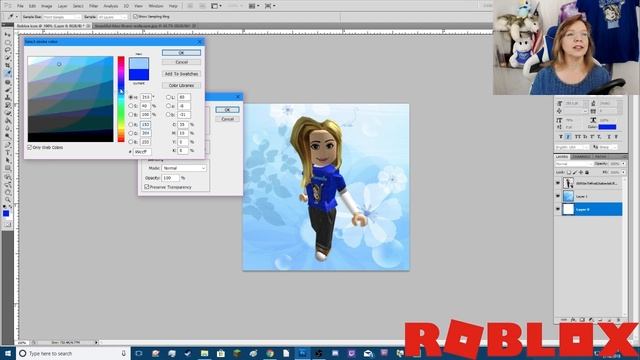Toggle the Only Web Colors checkbox
The height and width of the screenshot is (360, 640).
point(30,147)
